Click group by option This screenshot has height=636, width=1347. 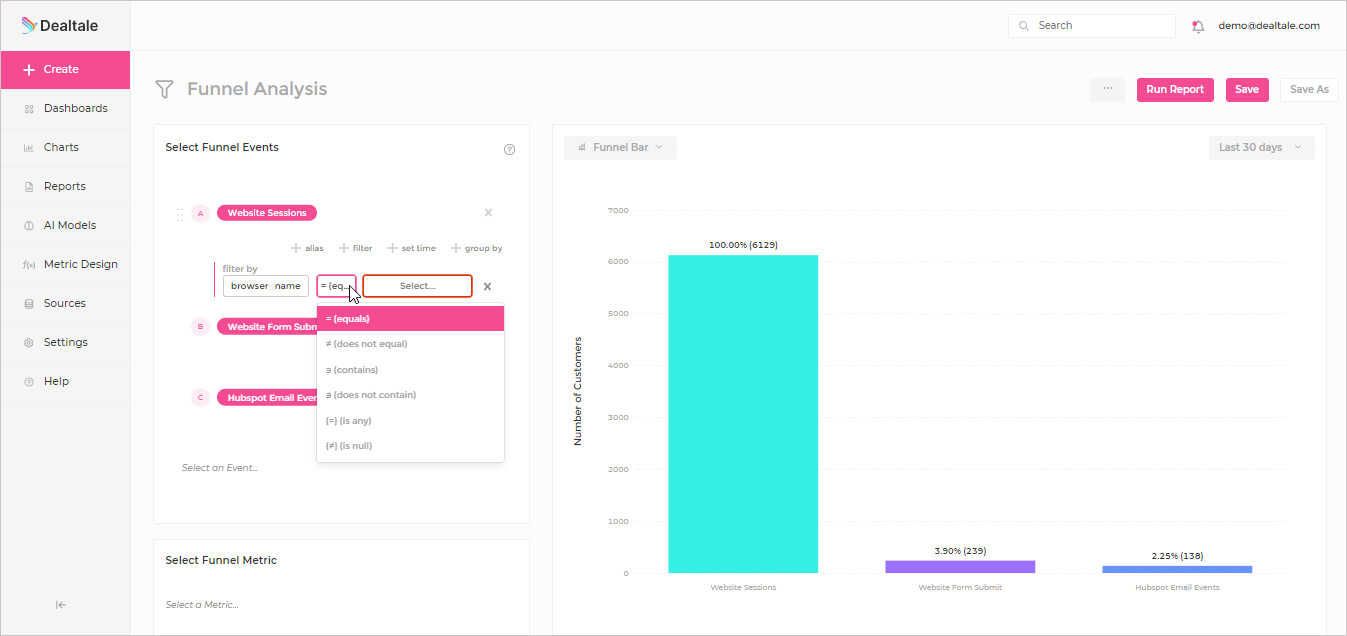point(476,248)
